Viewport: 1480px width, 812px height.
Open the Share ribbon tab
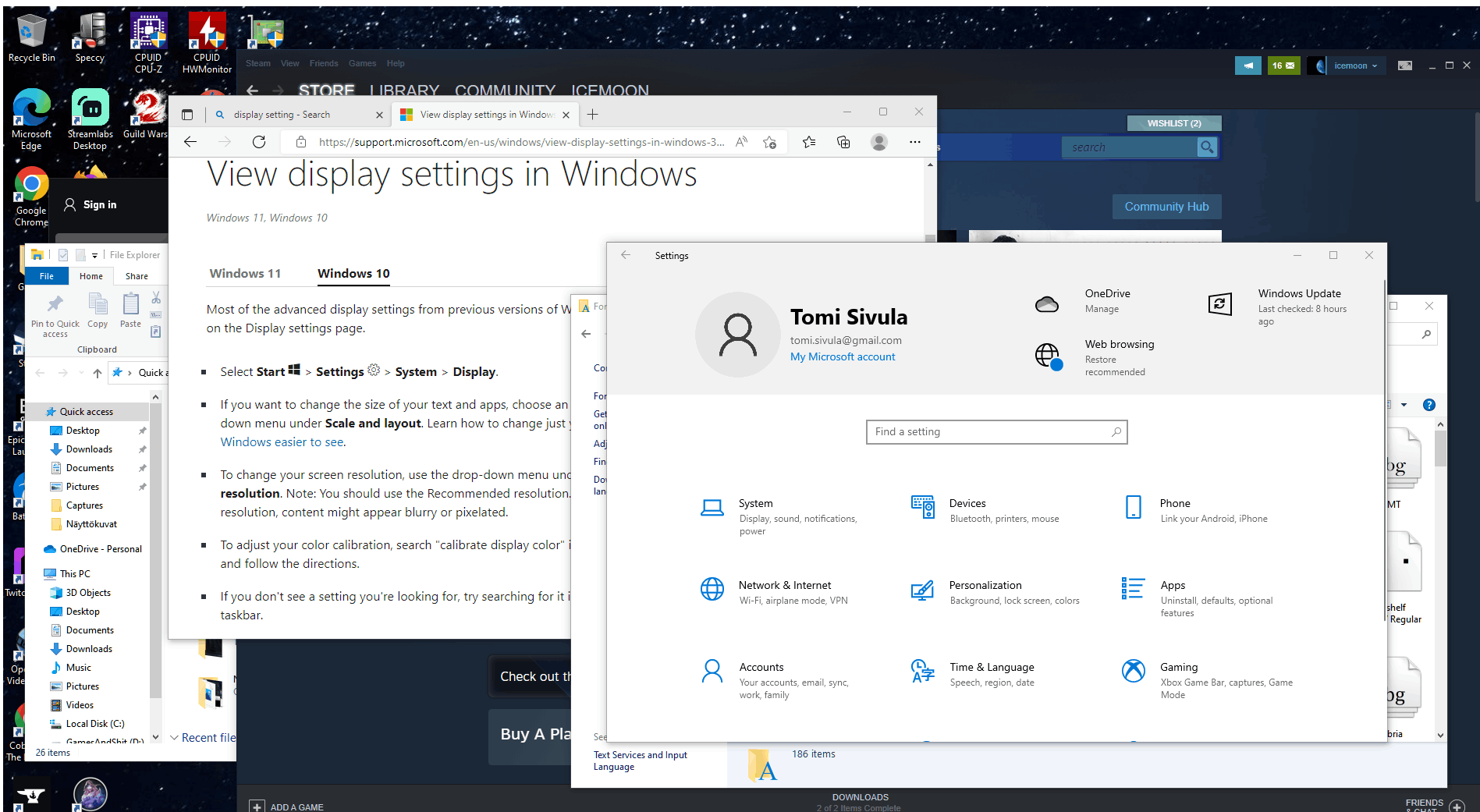point(137,276)
